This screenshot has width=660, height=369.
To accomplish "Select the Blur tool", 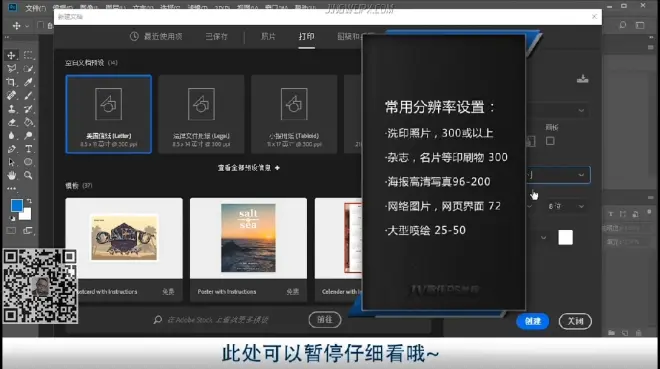I will coord(11,135).
